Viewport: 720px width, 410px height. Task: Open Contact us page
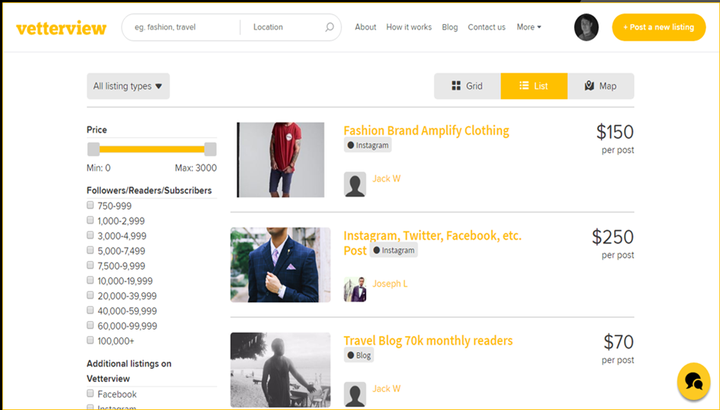coord(486,27)
